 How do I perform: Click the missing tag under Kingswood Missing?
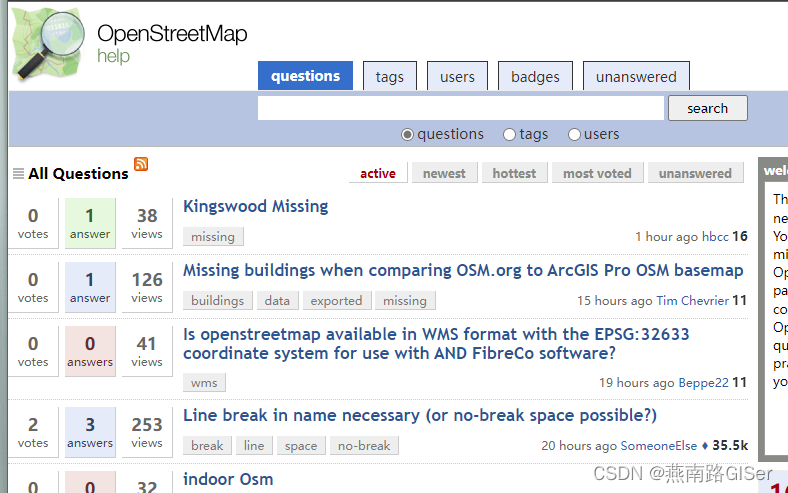(x=213, y=237)
